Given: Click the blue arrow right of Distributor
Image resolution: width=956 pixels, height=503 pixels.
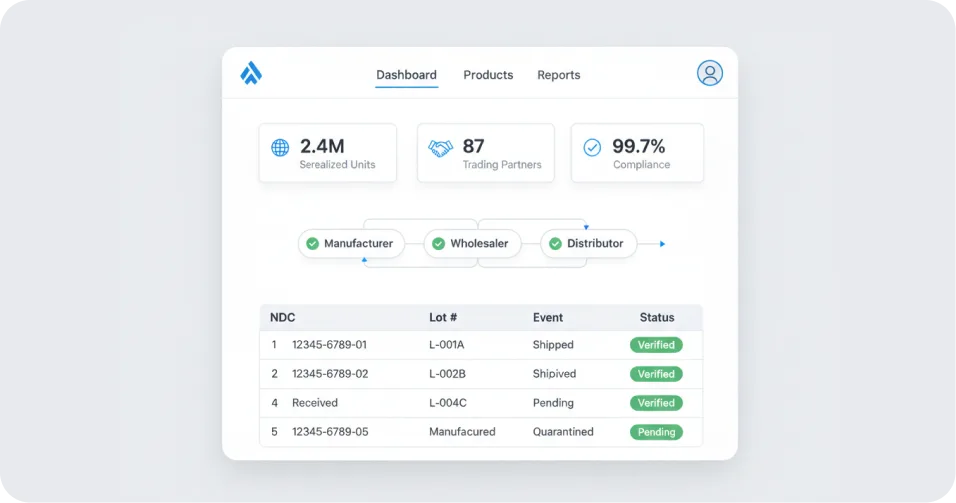Looking at the screenshot, I should tap(662, 244).
